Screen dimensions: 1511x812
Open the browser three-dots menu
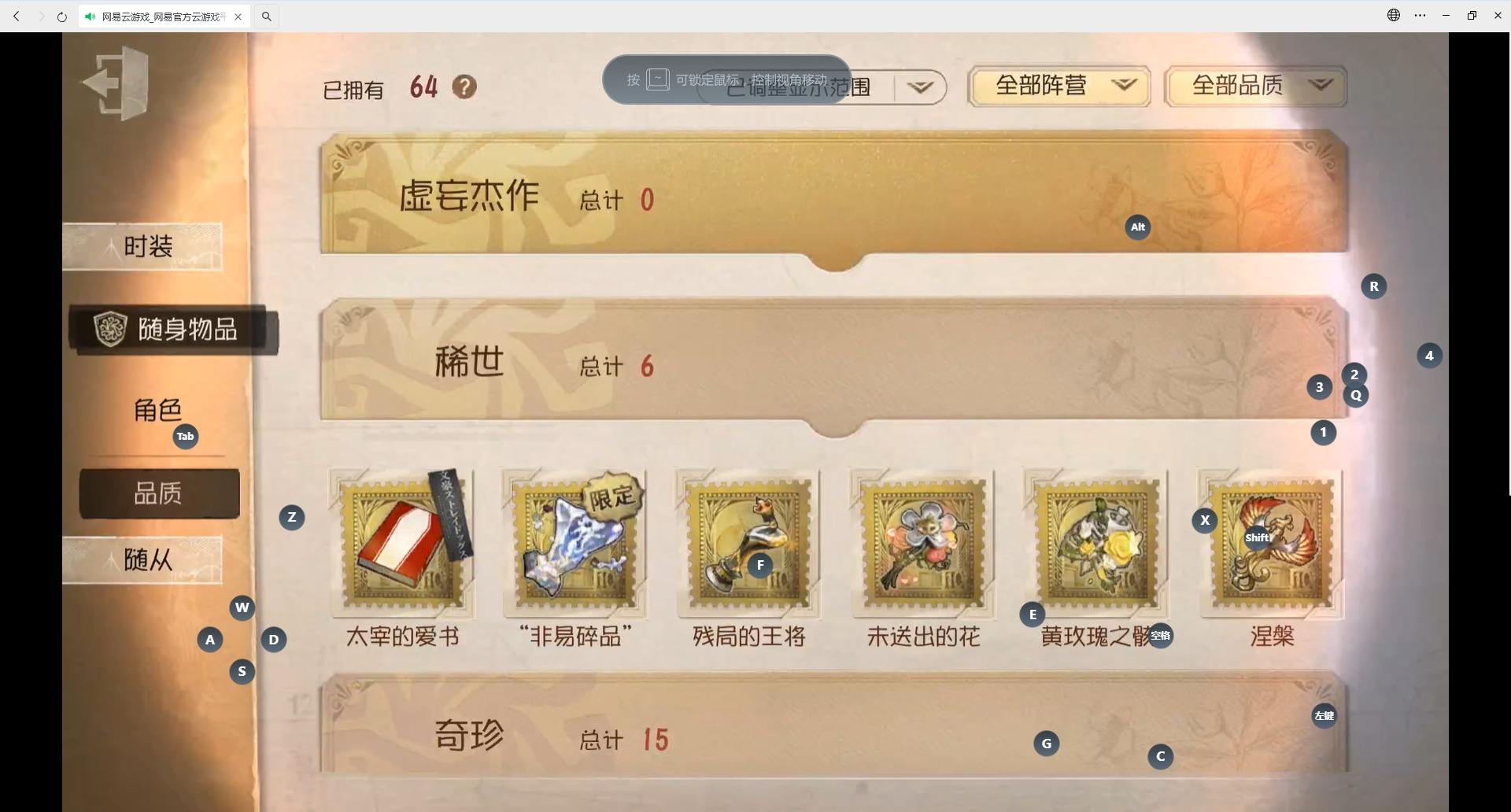point(1420,16)
